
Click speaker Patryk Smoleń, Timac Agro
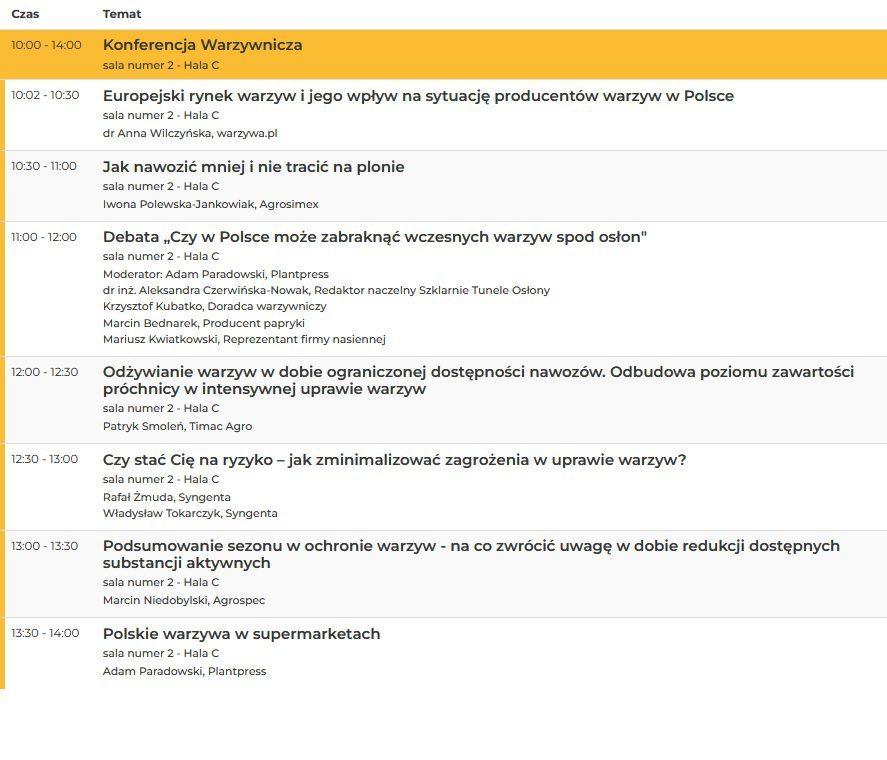click(x=177, y=426)
